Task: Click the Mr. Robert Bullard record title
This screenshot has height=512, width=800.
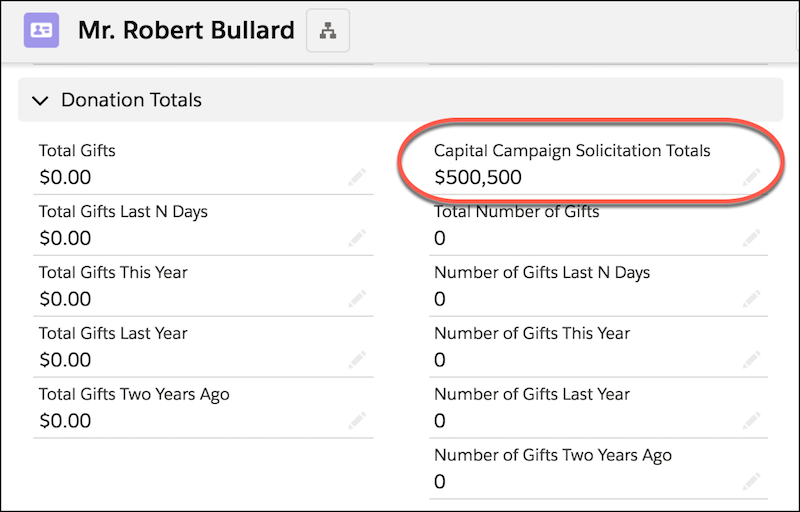Action: click(x=186, y=30)
